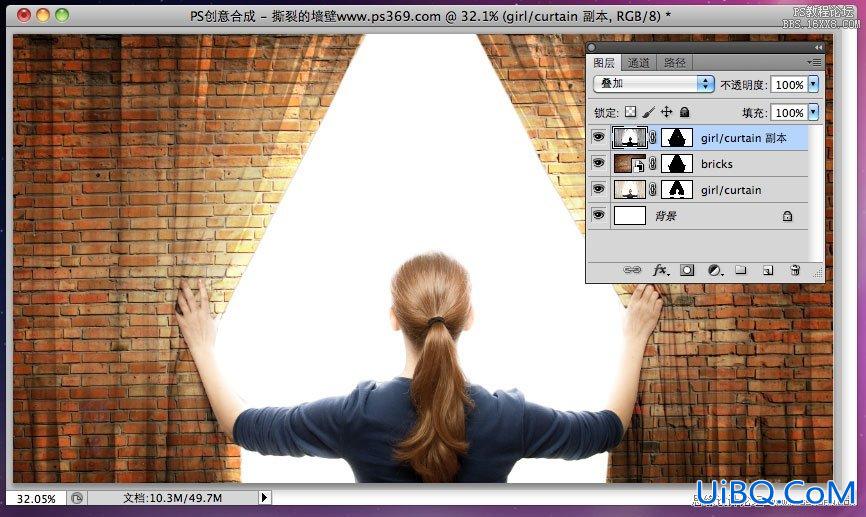The width and height of the screenshot is (866, 517).
Task: Click the 不透明度 100% input field
Action: [x=789, y=85]
